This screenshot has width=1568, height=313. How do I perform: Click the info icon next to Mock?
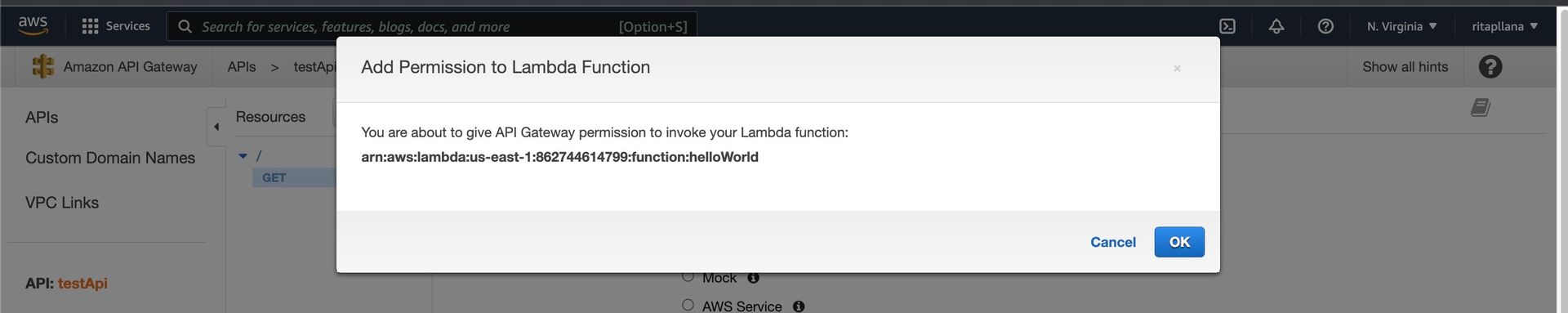(x=753, y=278)
